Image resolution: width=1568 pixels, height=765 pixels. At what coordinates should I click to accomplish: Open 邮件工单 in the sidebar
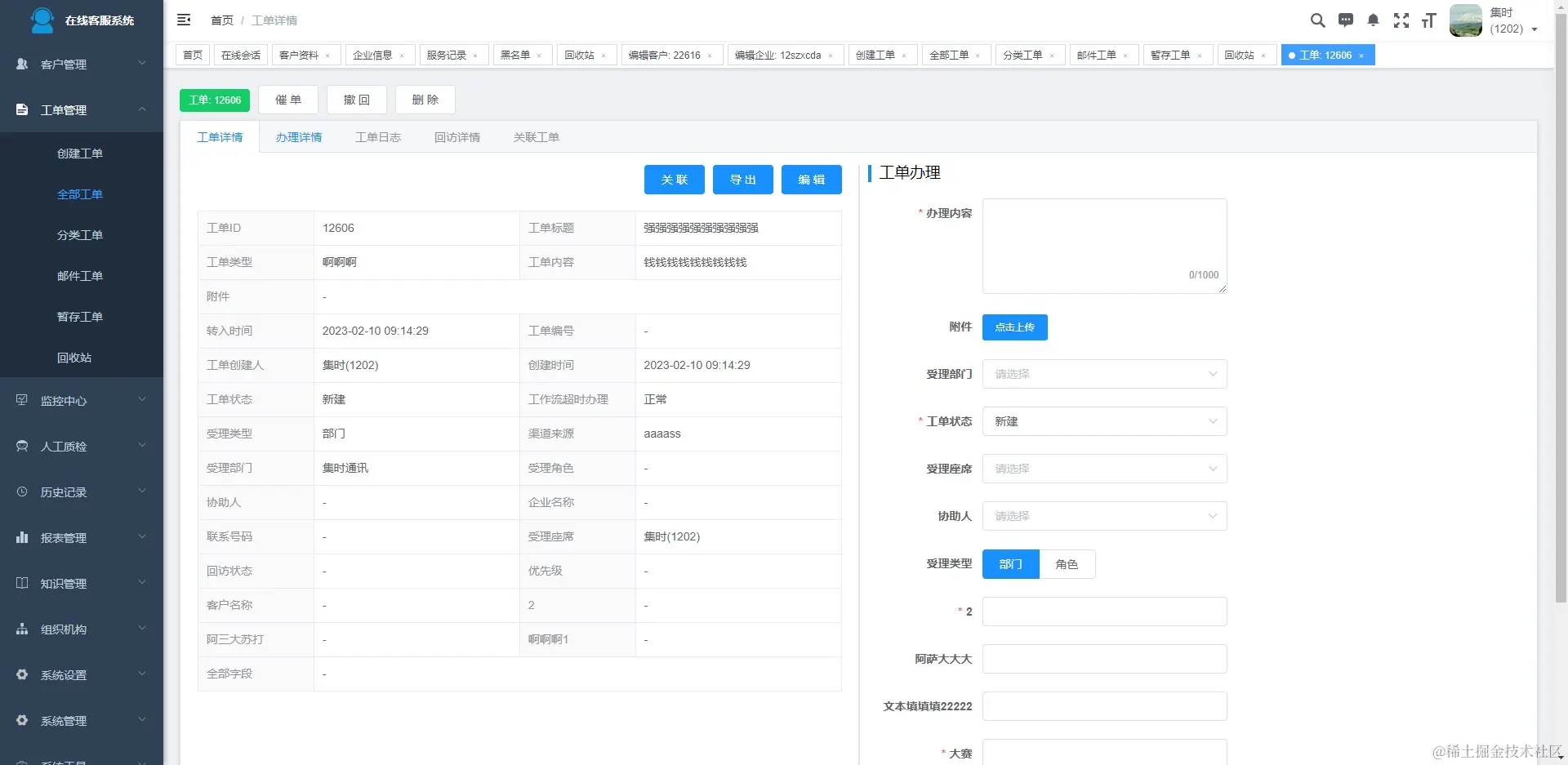coord(80,276)
